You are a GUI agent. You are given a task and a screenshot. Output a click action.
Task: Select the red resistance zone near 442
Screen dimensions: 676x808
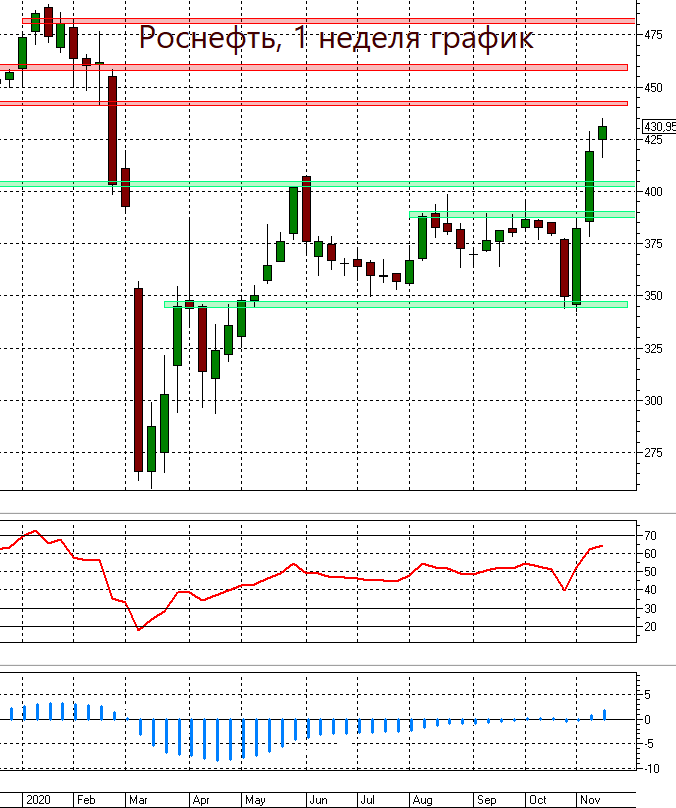coord(314,104)
